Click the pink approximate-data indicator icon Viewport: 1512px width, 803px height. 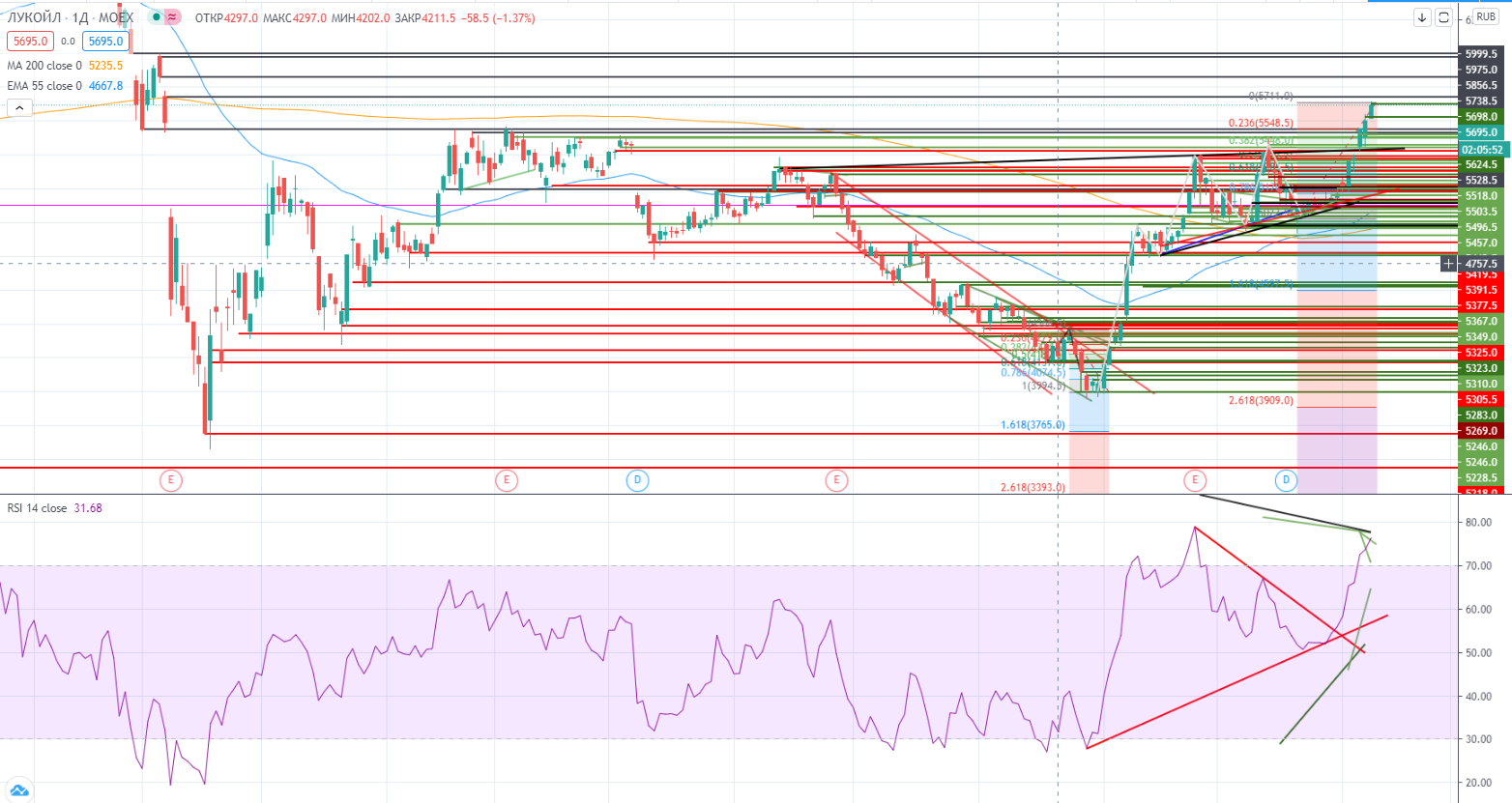point(172,17)
